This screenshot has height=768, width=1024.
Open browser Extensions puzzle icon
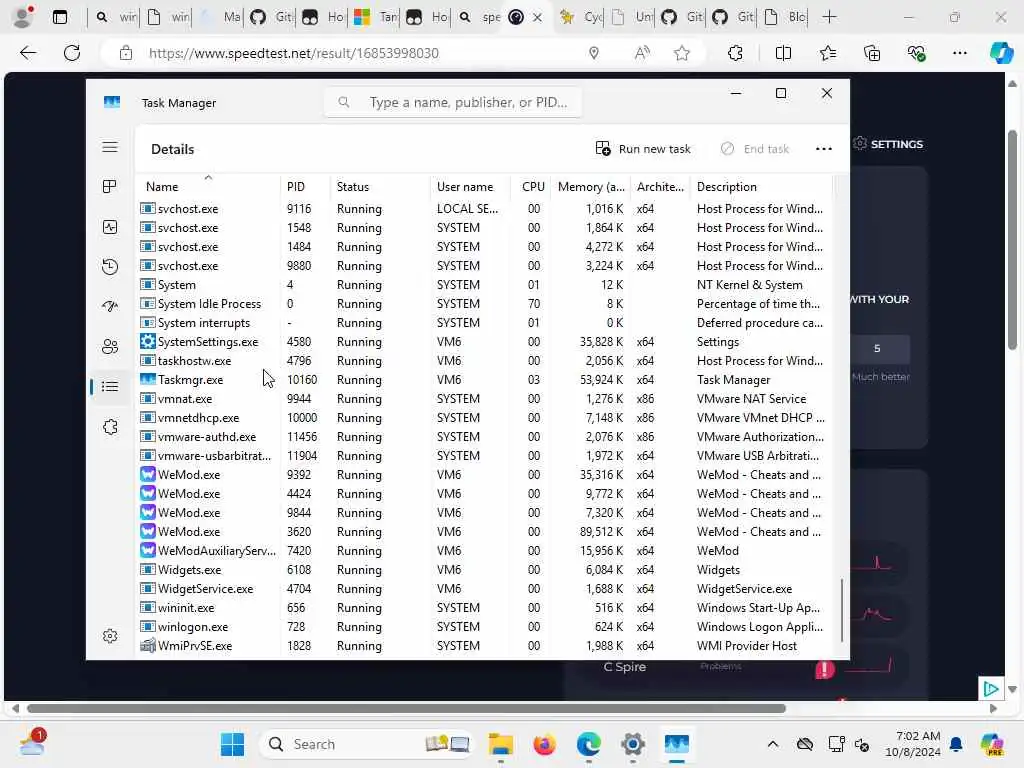coord(735,53)
